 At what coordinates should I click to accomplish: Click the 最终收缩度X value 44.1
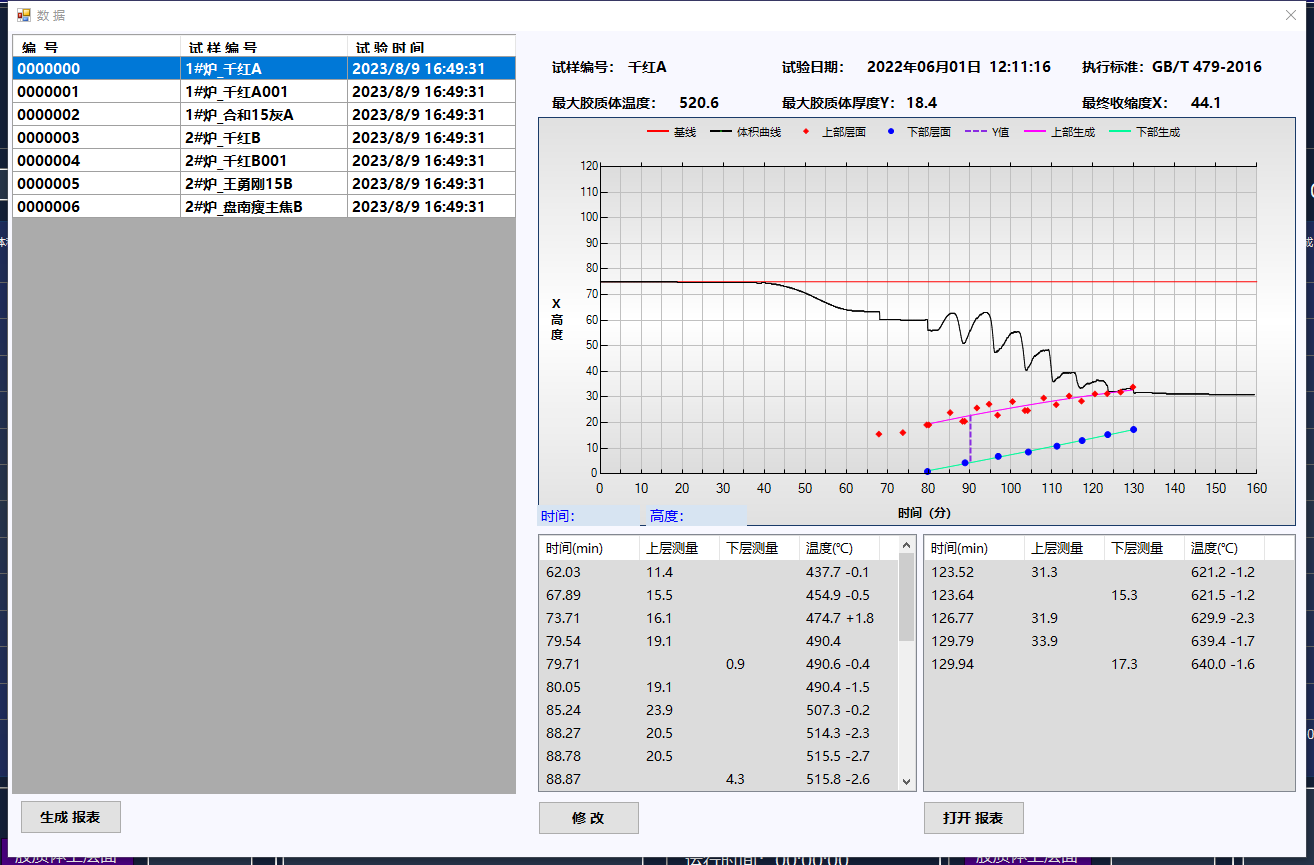pyautogui.click(x=1206, y=103)
